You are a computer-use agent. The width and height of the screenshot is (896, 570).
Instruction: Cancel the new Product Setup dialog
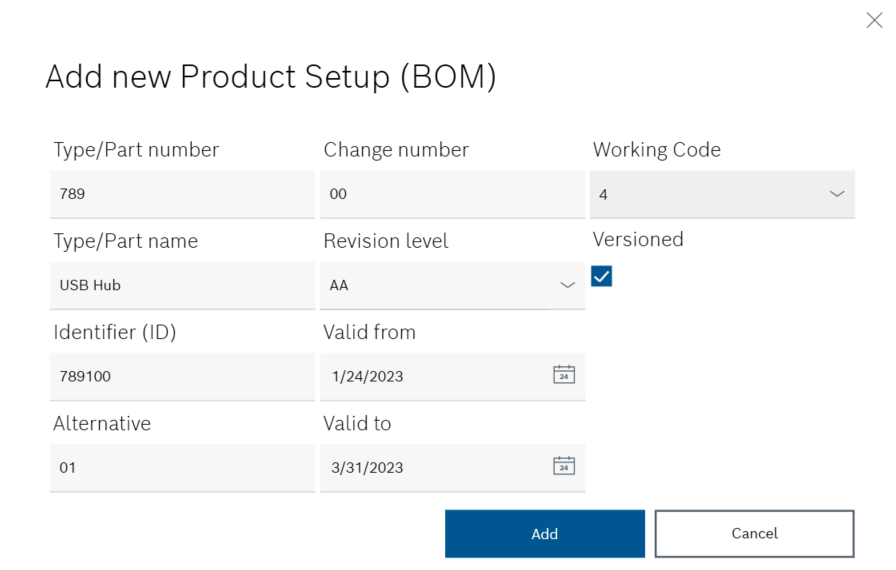[754, 533]
